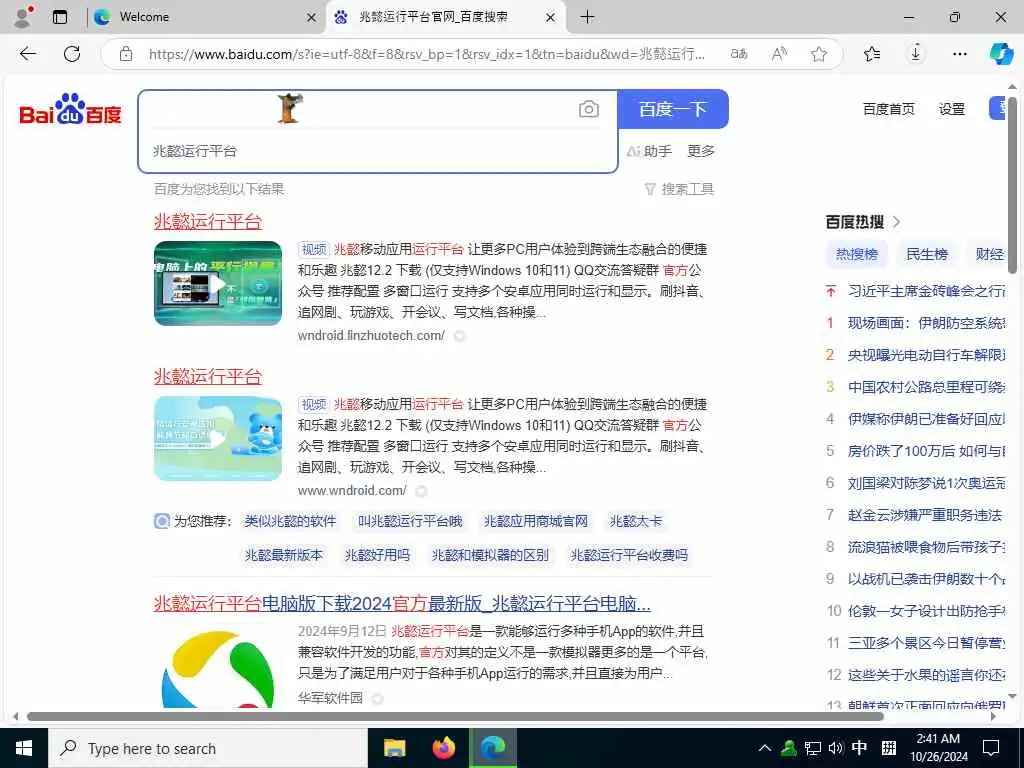The width and height of the screenshot is (1024, 768).
Task: Close the Baidu search tab
Action: [551, 18]
